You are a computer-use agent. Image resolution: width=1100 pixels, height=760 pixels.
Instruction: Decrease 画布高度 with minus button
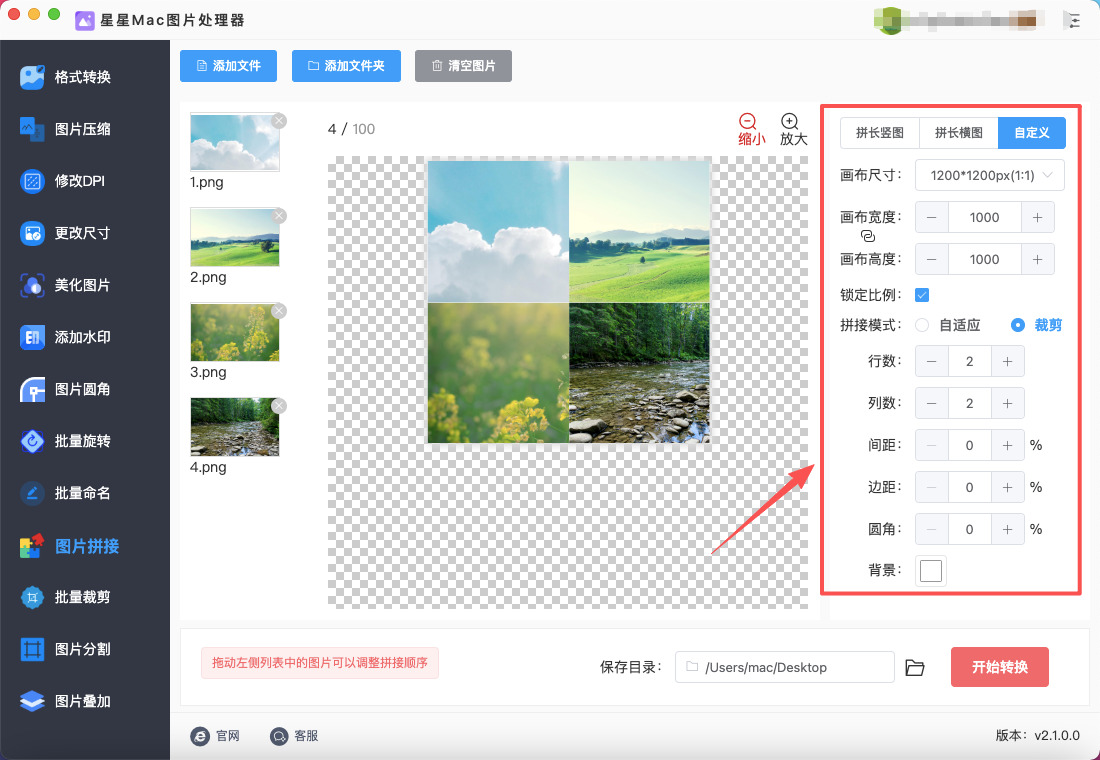(932, 260)
